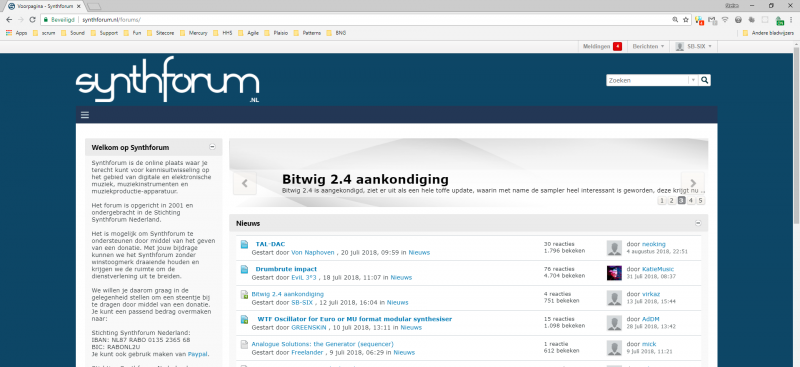Open Meldingen notifications
800x367 pixels.
(x=603, y=46)
